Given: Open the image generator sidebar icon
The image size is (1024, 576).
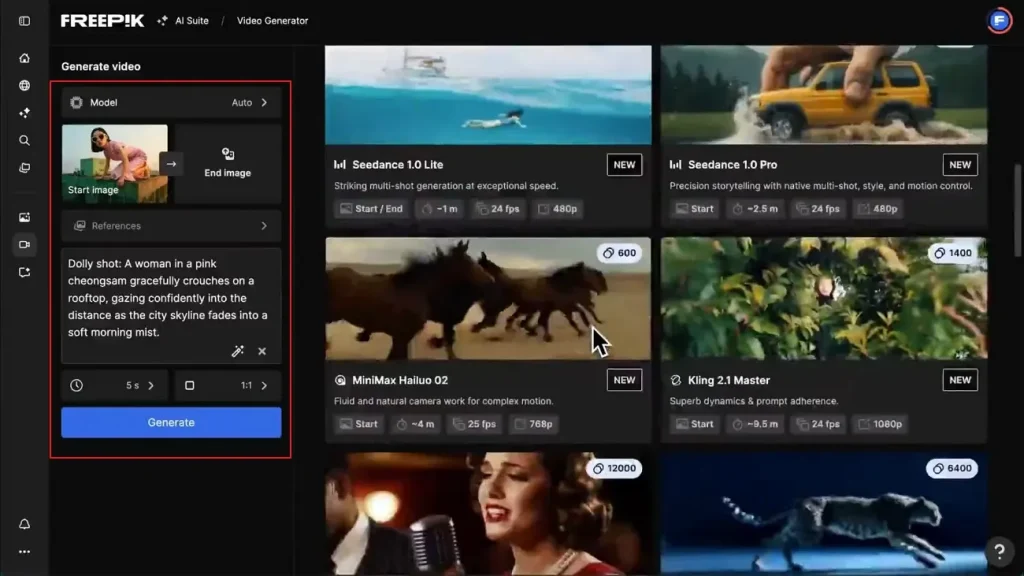Looking at the screenshot, I should (24, 217).
